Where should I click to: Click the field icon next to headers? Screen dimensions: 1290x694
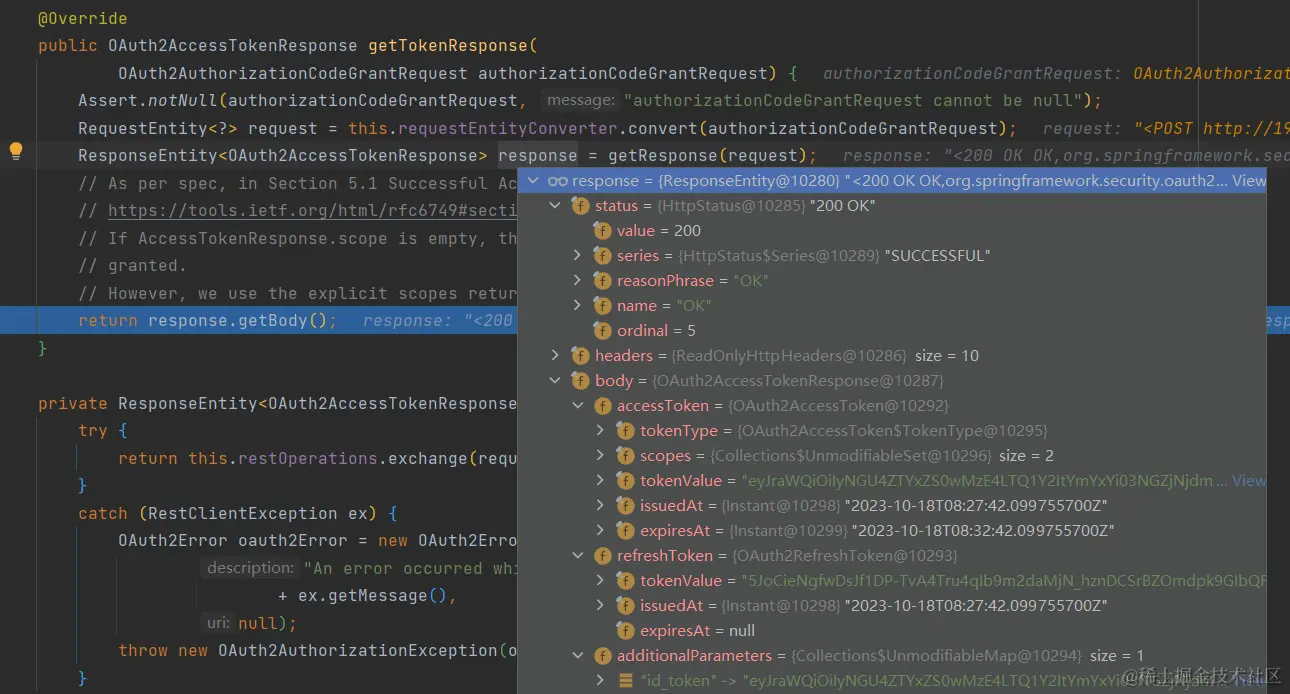580,356
